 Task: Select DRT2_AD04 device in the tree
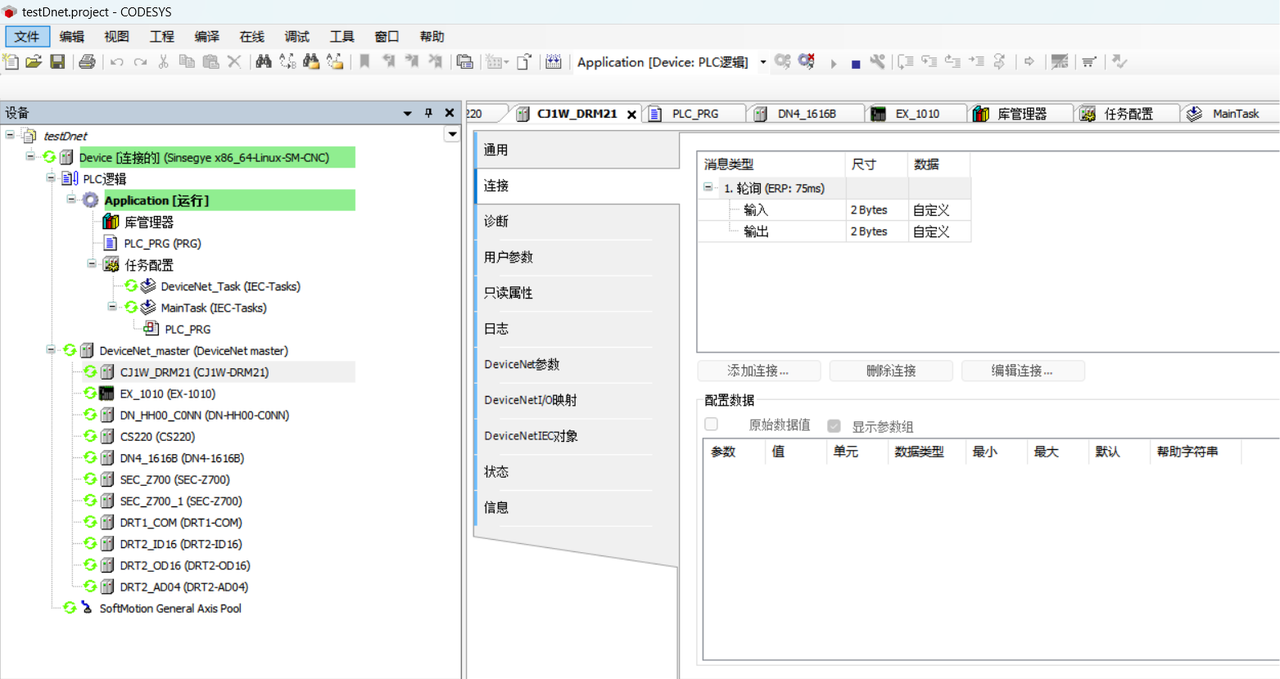(183, 587)
